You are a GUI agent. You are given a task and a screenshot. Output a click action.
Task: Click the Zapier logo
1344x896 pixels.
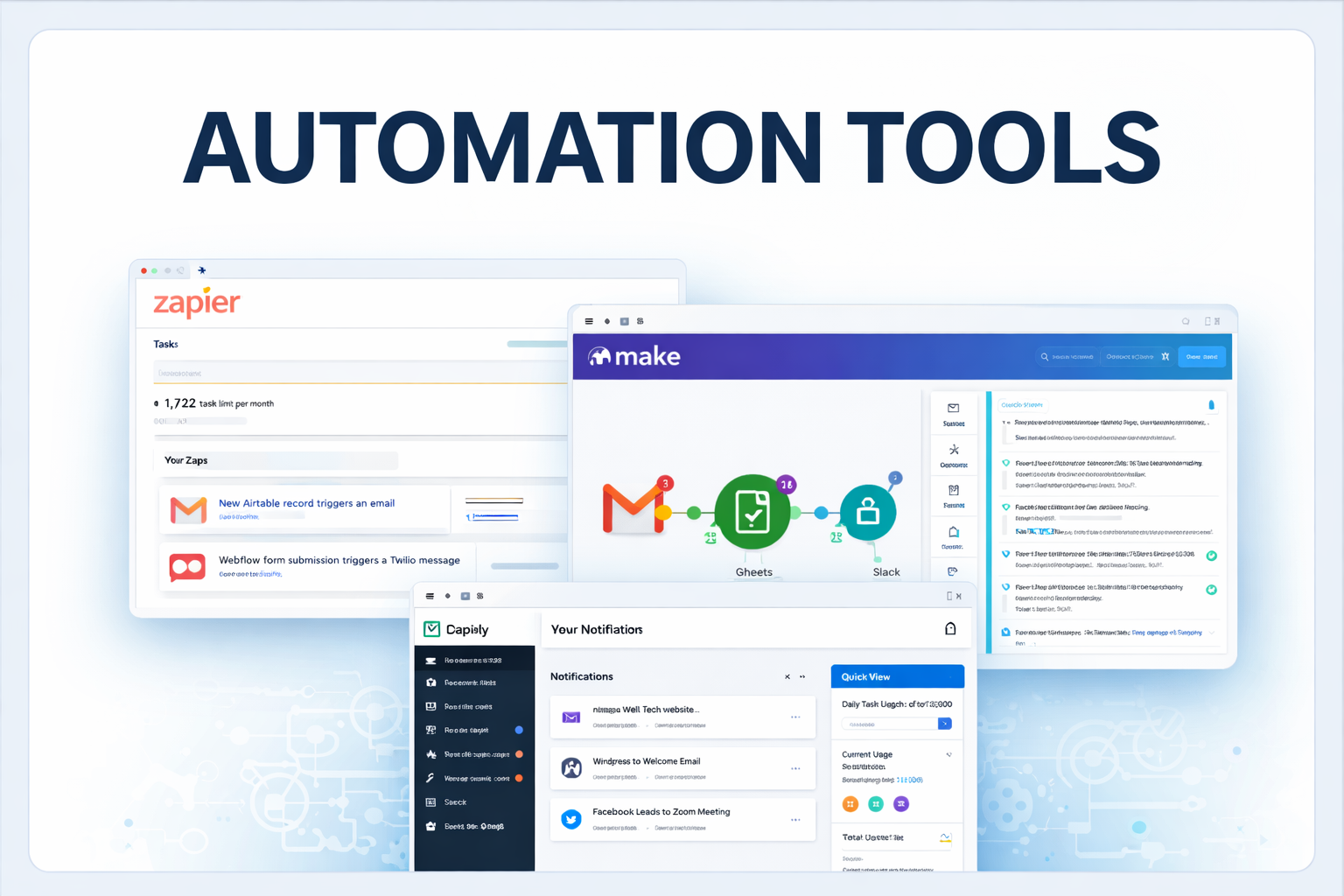(x=195, y=302)
